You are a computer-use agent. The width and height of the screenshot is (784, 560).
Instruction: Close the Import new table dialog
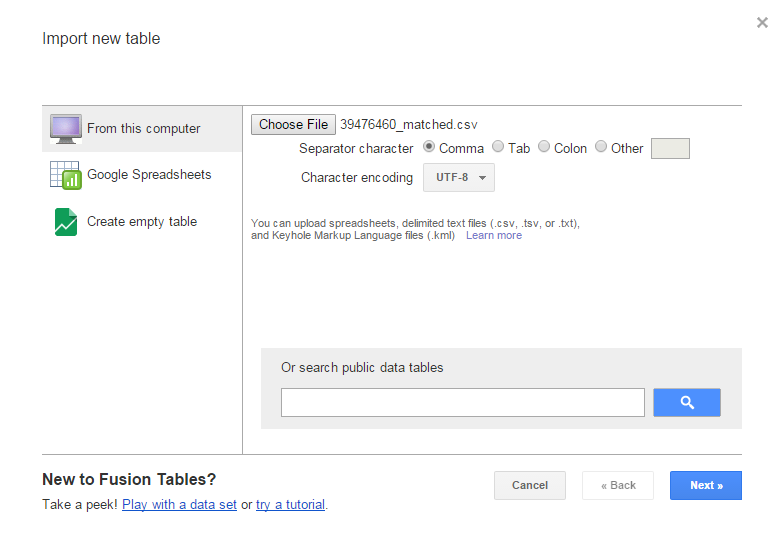(762, 22)
